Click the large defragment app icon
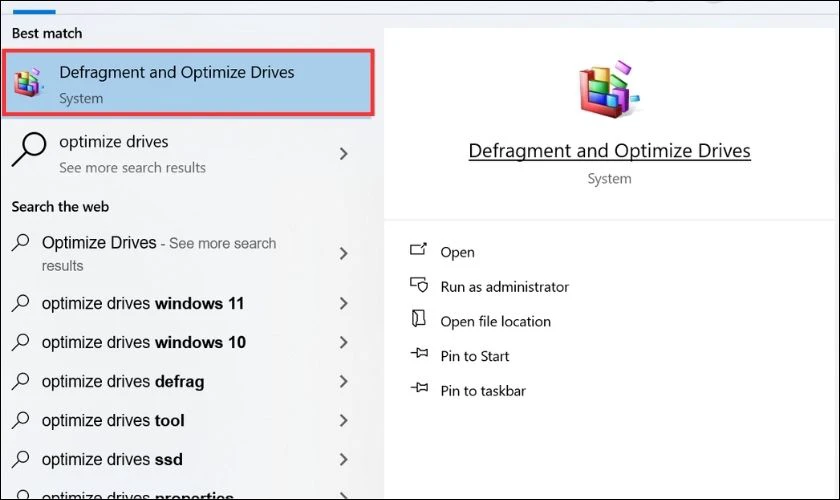Screen dimensions: 840x500 click(x=609, y=89)
